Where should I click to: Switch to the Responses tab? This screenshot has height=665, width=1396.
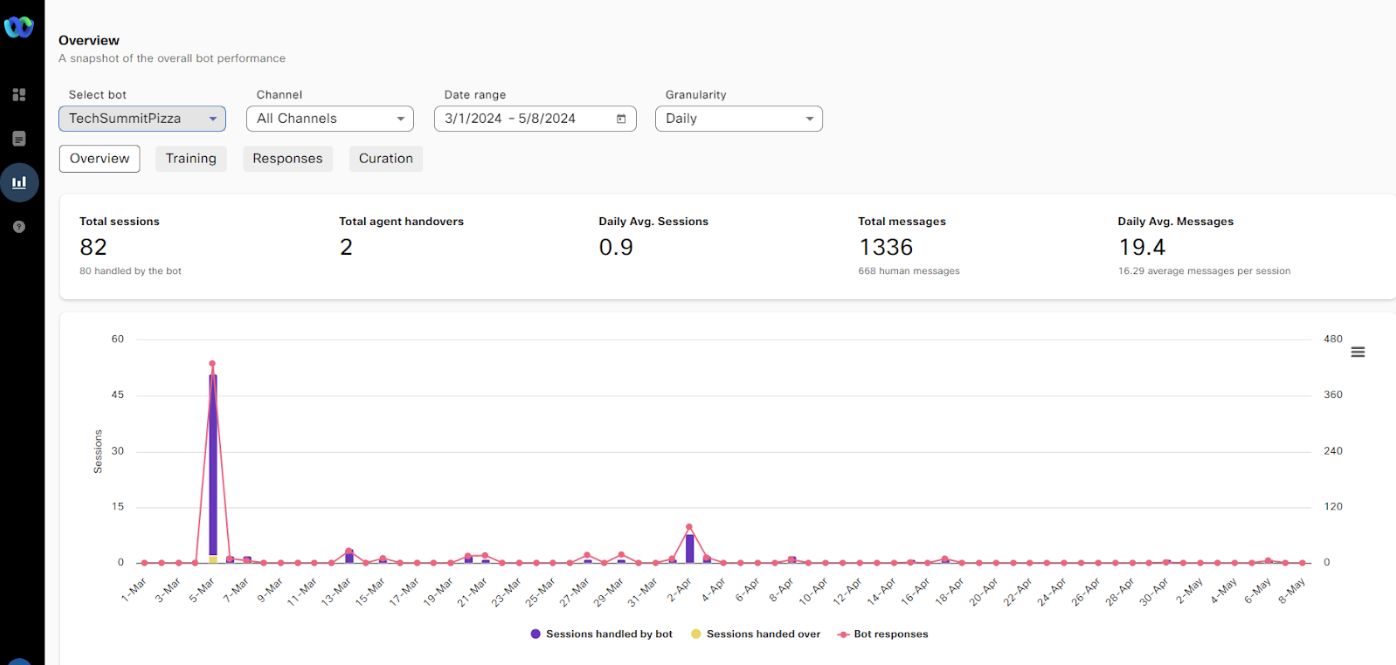click(x=287, y=159)
